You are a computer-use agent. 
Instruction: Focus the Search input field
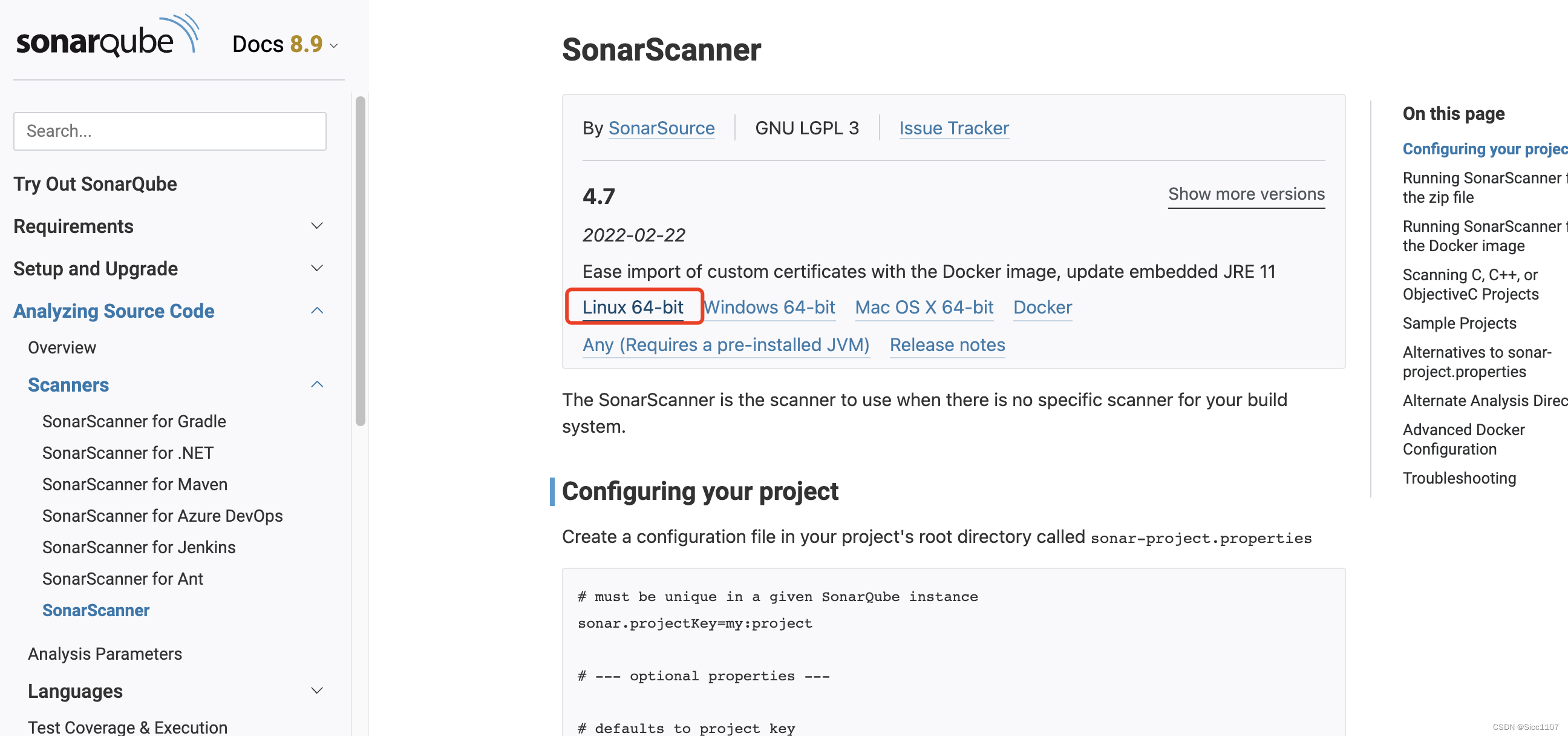[170, 131]
